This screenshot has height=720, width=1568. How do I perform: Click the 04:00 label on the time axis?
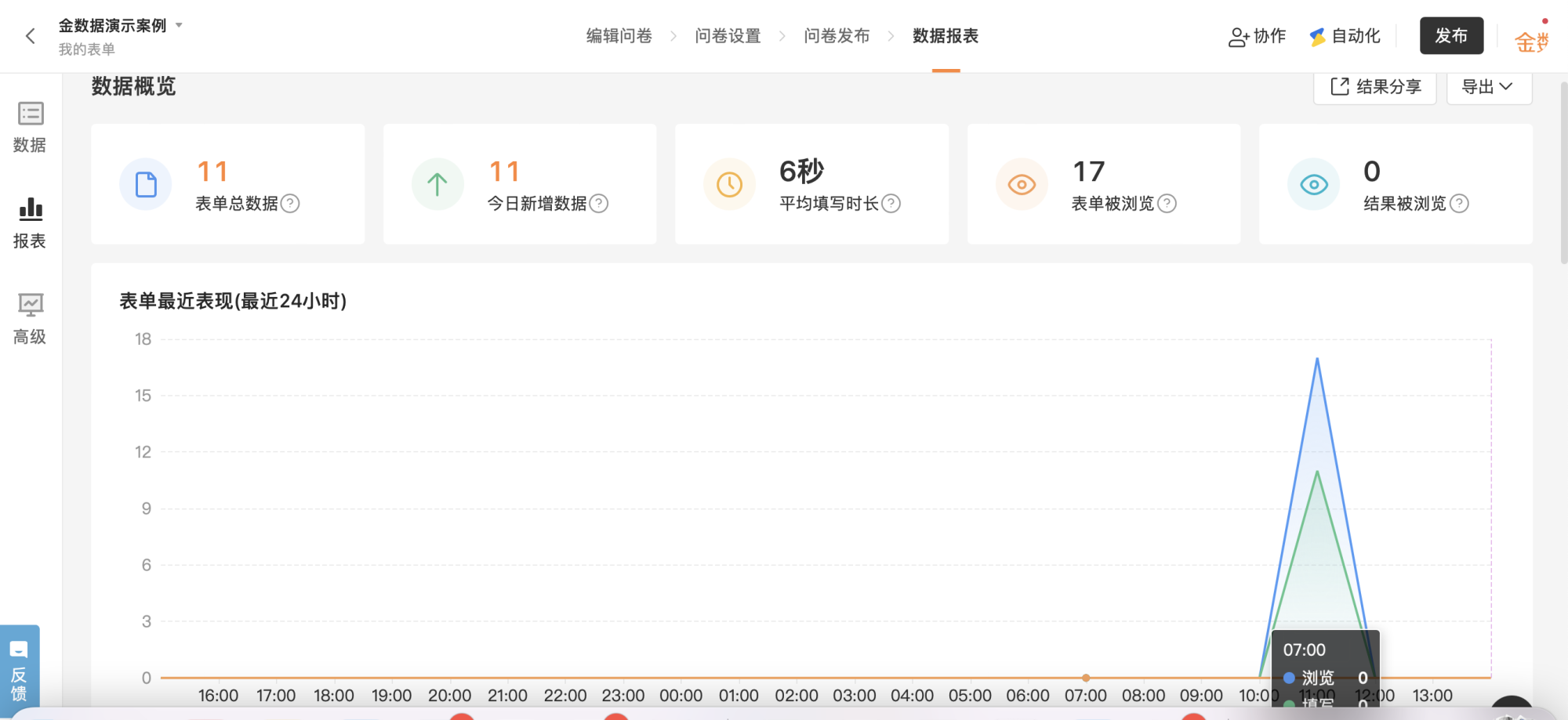(x=912, y=696)
